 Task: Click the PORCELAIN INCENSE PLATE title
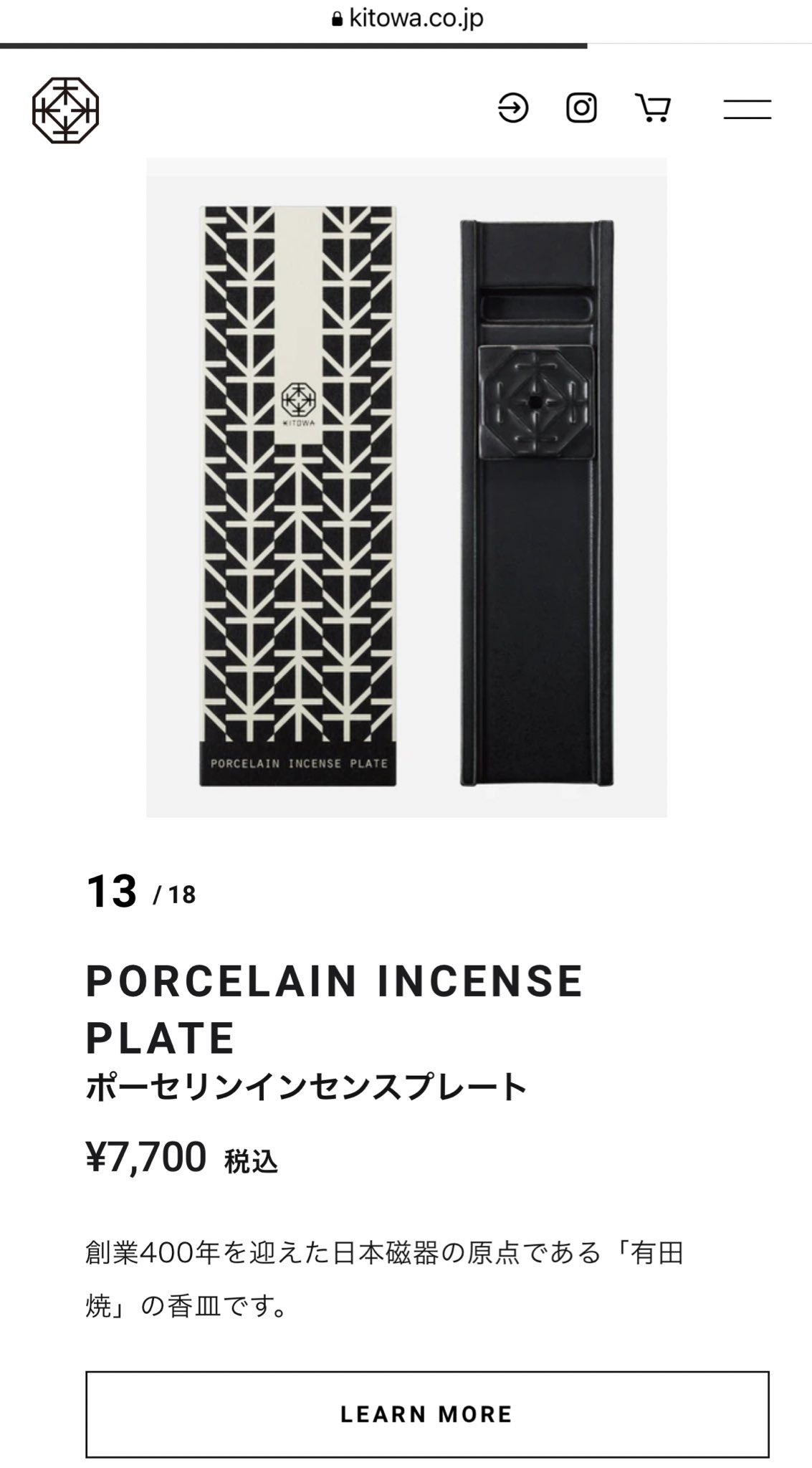point(335,1009)
